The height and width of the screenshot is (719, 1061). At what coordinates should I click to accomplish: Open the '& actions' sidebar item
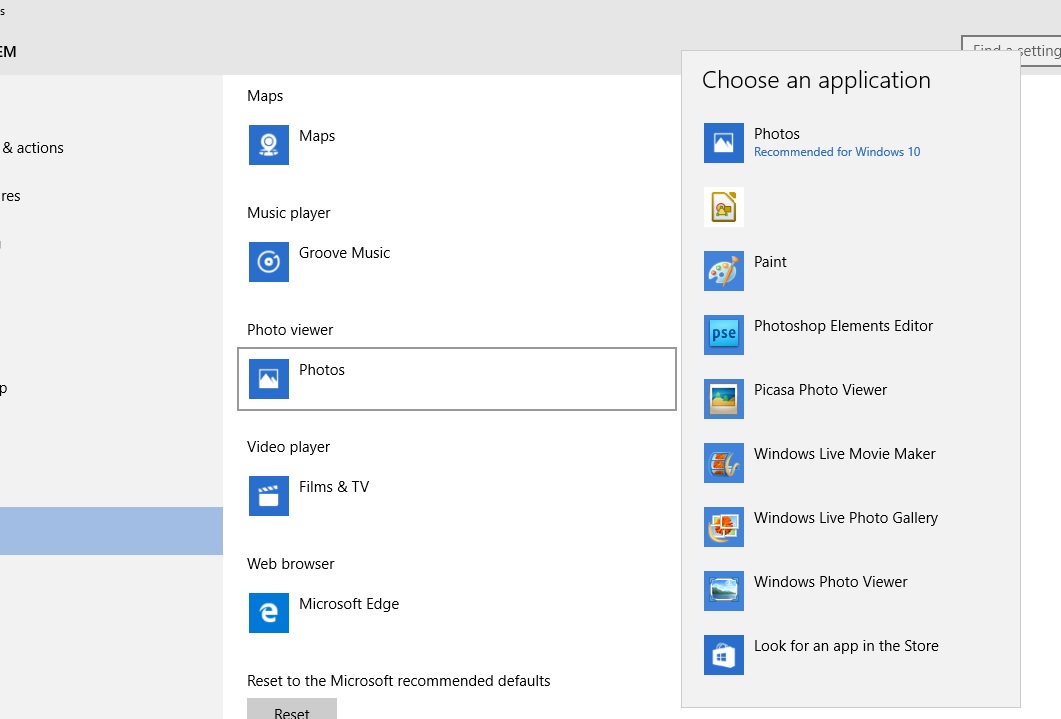click(x=32, y=148)
